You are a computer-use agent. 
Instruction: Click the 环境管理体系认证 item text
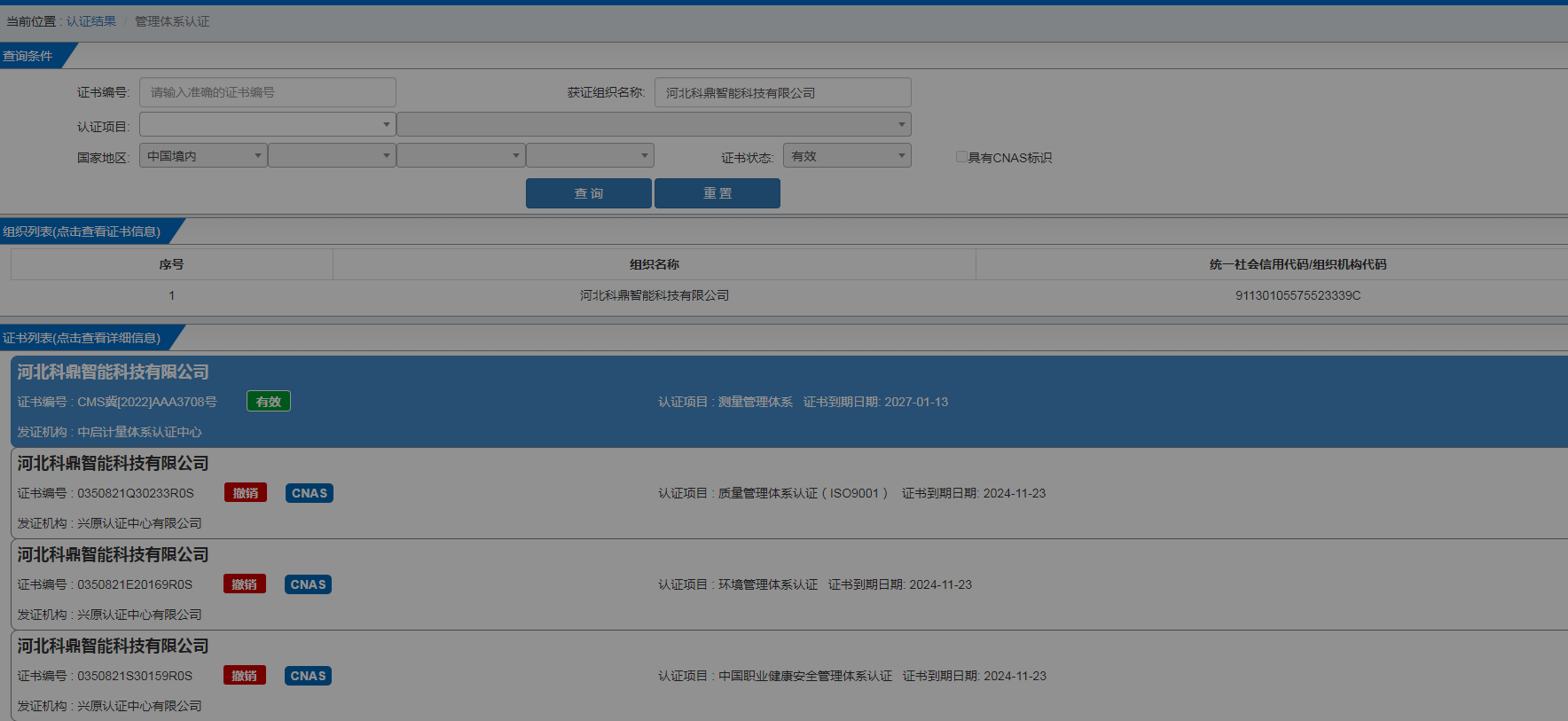click(768, 584)
